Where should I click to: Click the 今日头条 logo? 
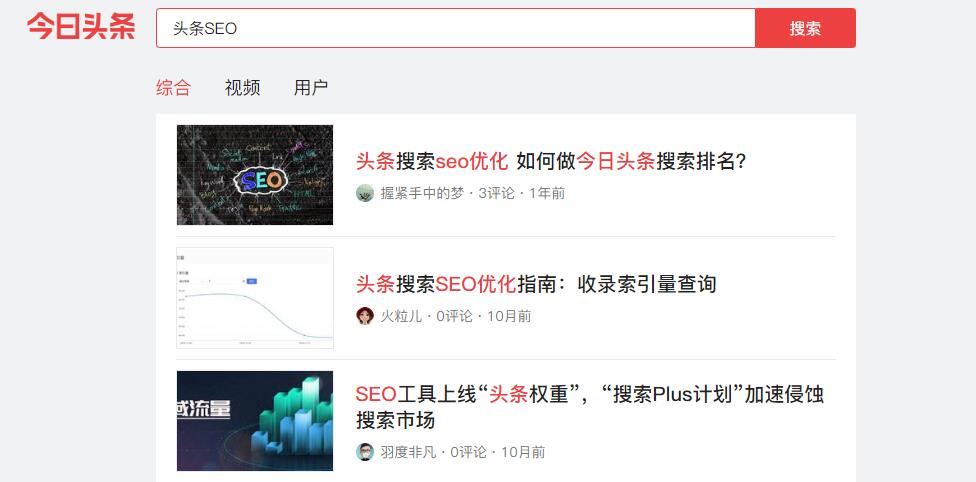point(81,27)
